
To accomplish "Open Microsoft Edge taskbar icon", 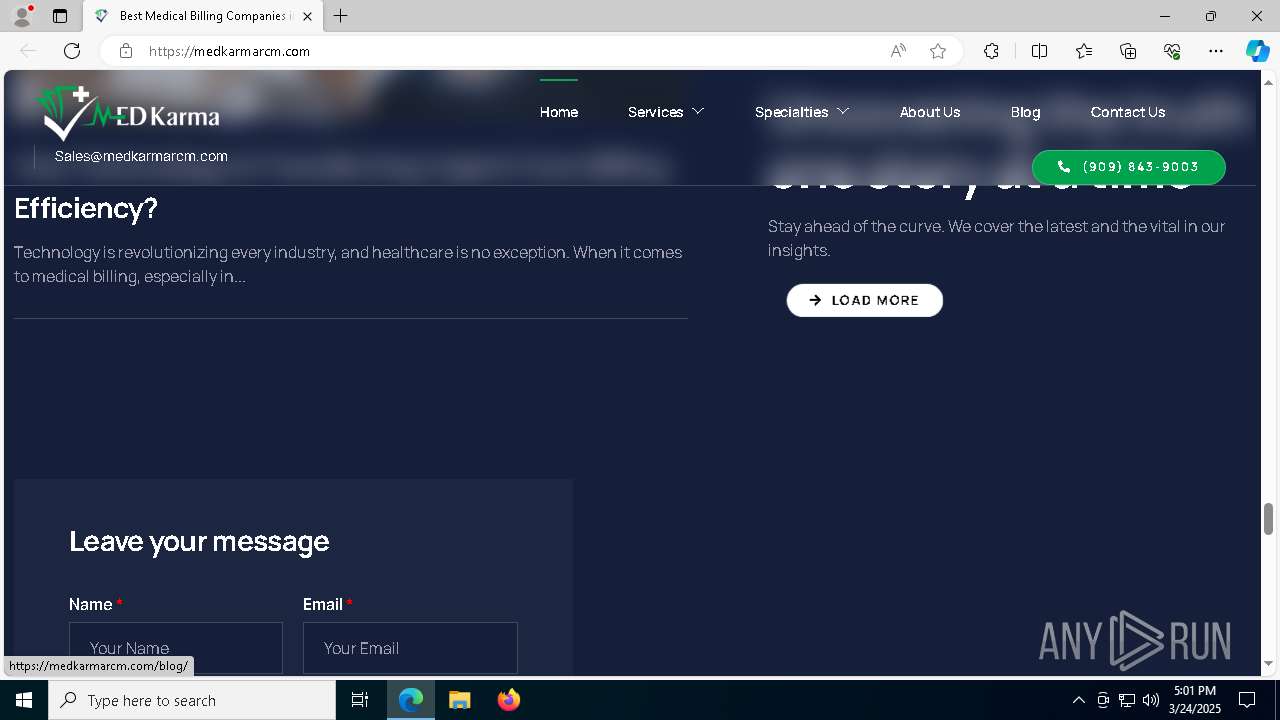I will coord(411,700).
